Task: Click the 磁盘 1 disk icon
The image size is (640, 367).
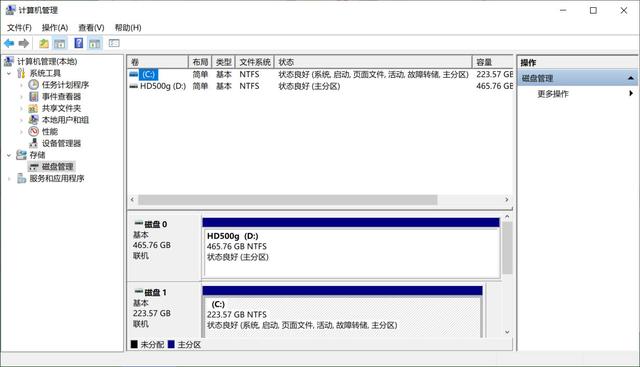Action: 139,292
